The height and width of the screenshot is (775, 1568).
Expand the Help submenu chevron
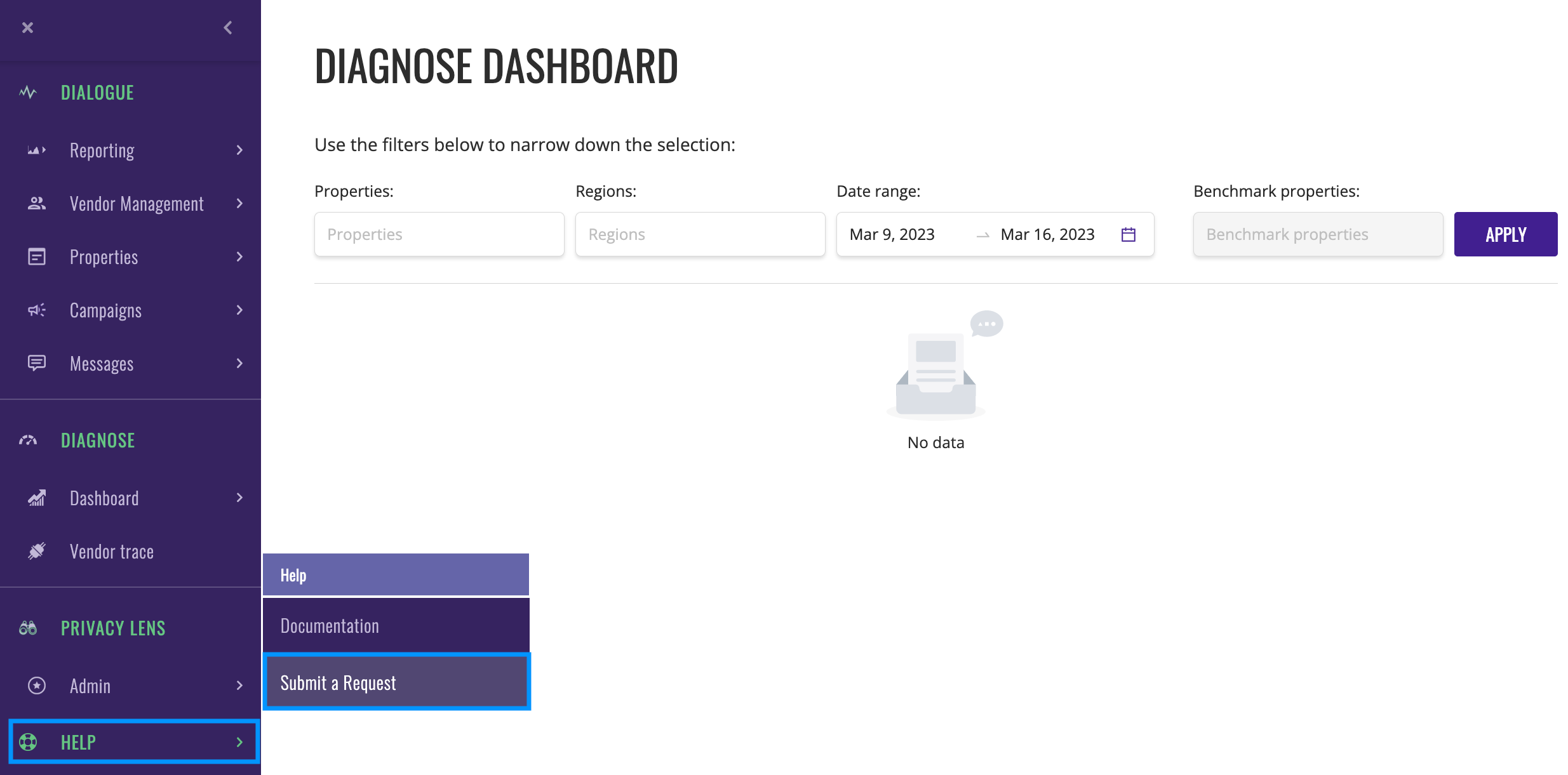(239, 742)
